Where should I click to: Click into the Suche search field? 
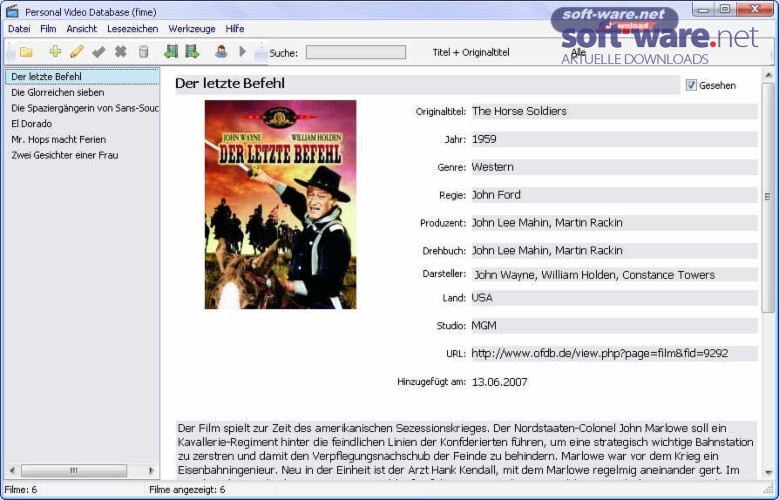(x=356, y=52)
